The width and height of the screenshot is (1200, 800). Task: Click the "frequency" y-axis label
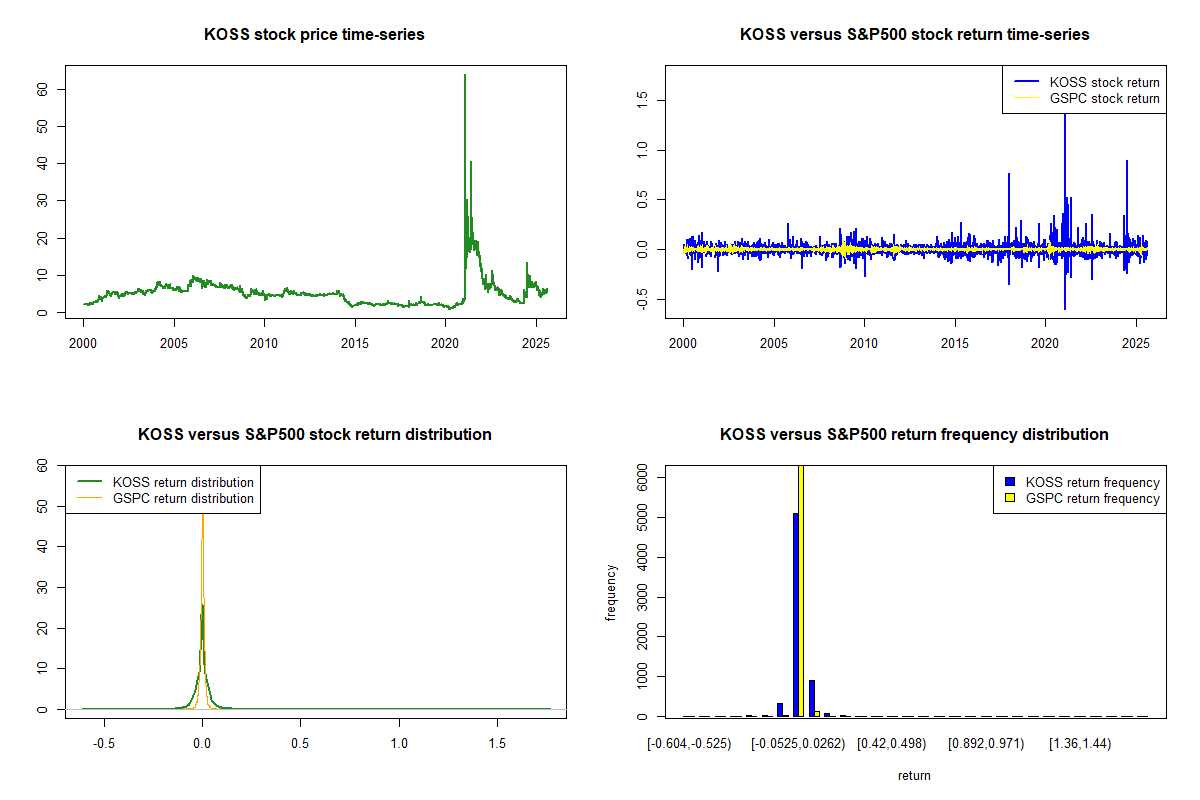611,593
